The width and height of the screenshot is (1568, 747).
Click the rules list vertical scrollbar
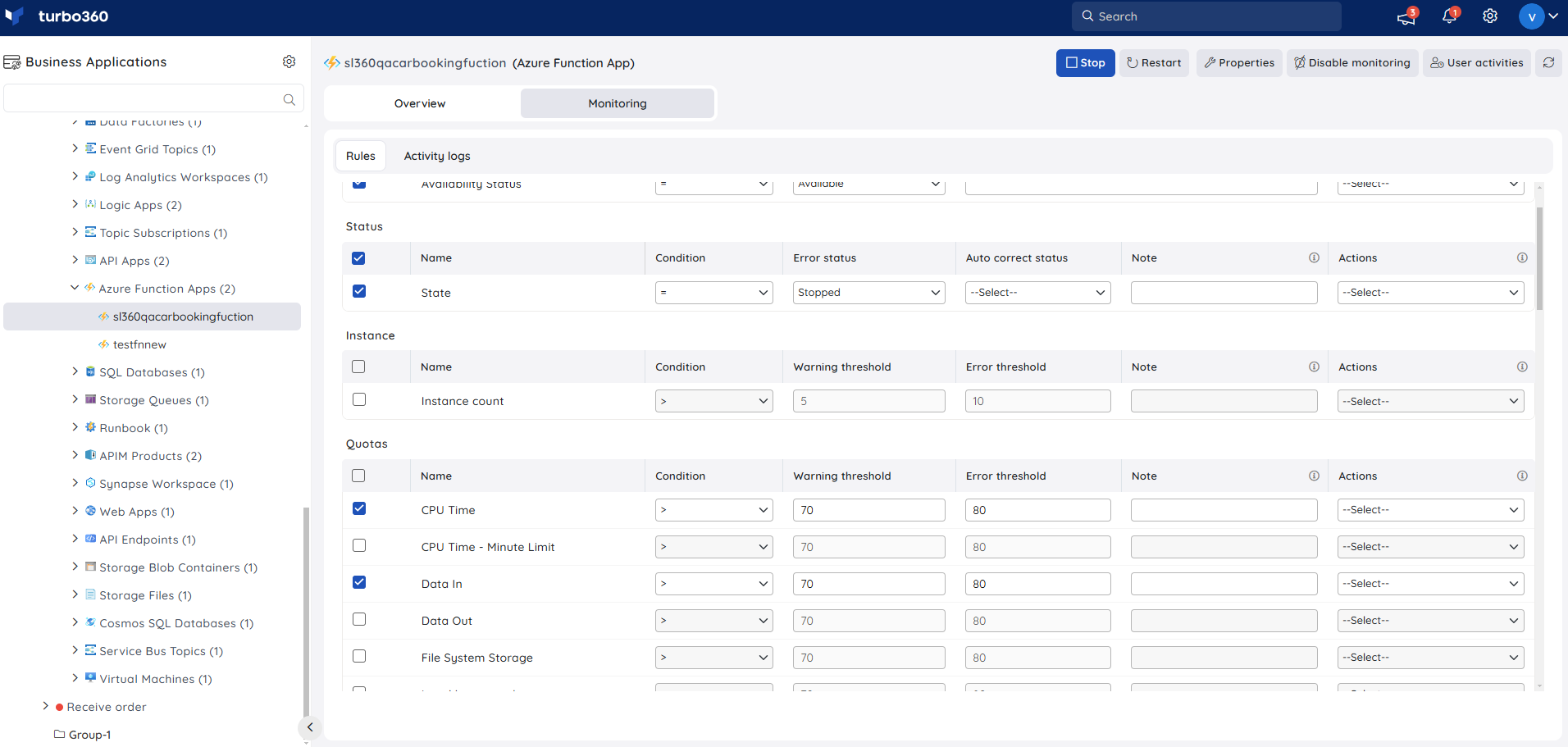click(x=1539, y=258)
